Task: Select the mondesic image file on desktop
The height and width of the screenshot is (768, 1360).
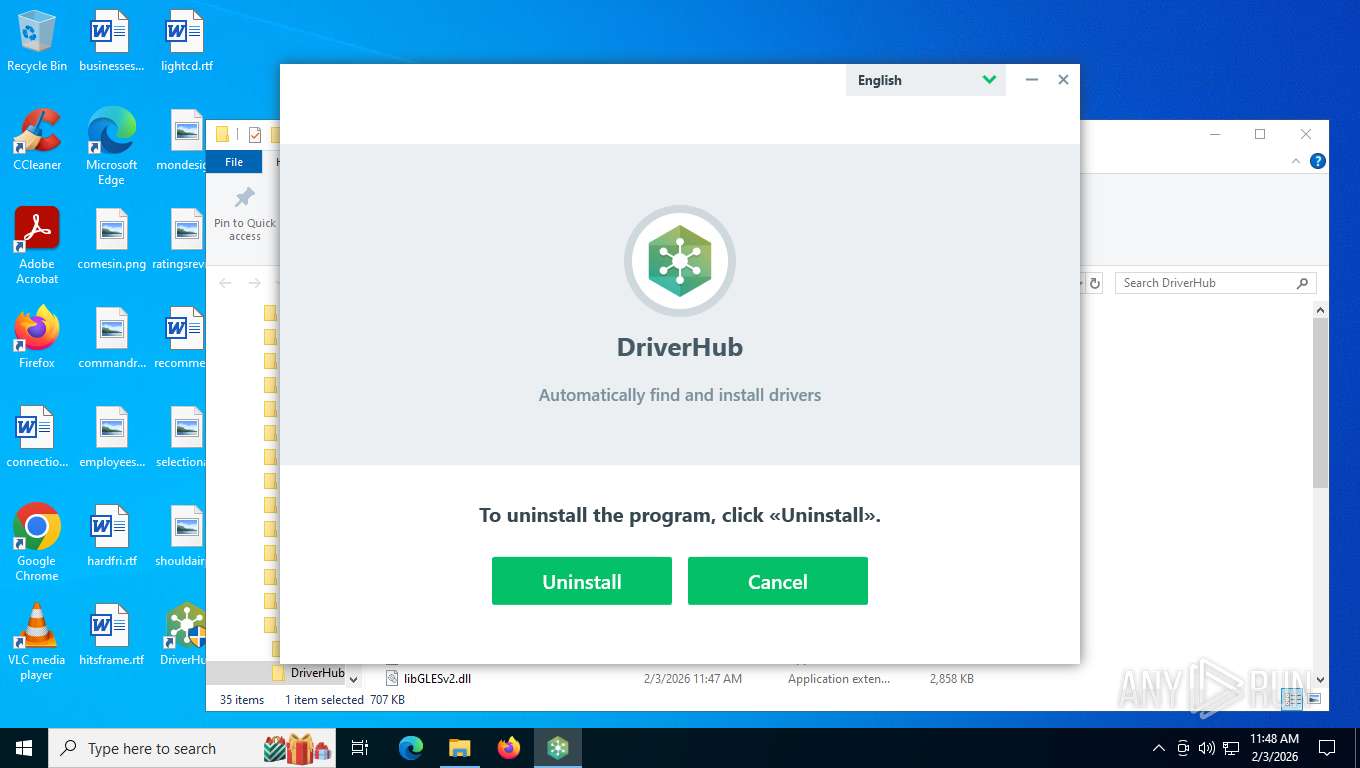Action: 181,140
